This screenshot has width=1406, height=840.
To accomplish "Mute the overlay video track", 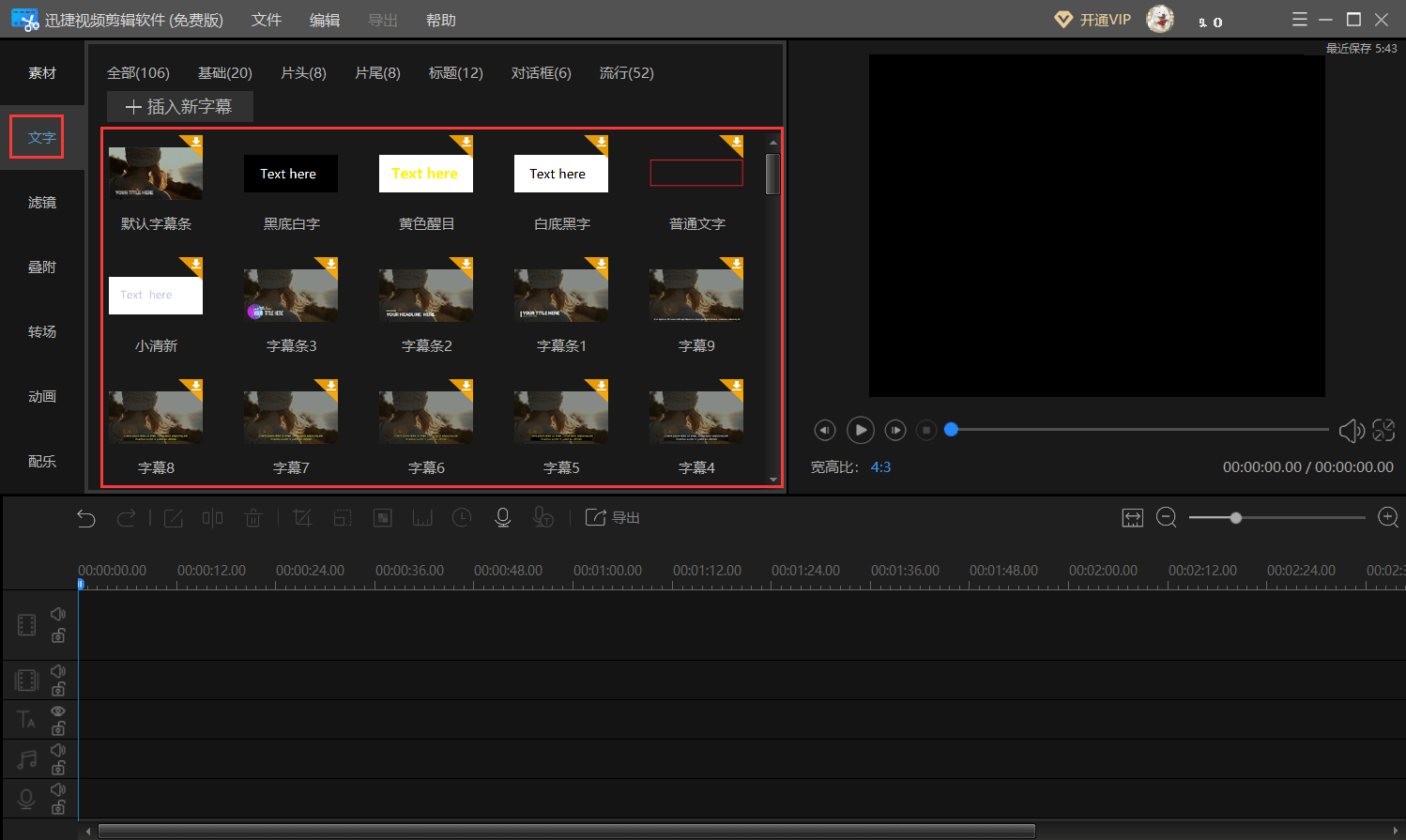I will (x=58, y=671).
